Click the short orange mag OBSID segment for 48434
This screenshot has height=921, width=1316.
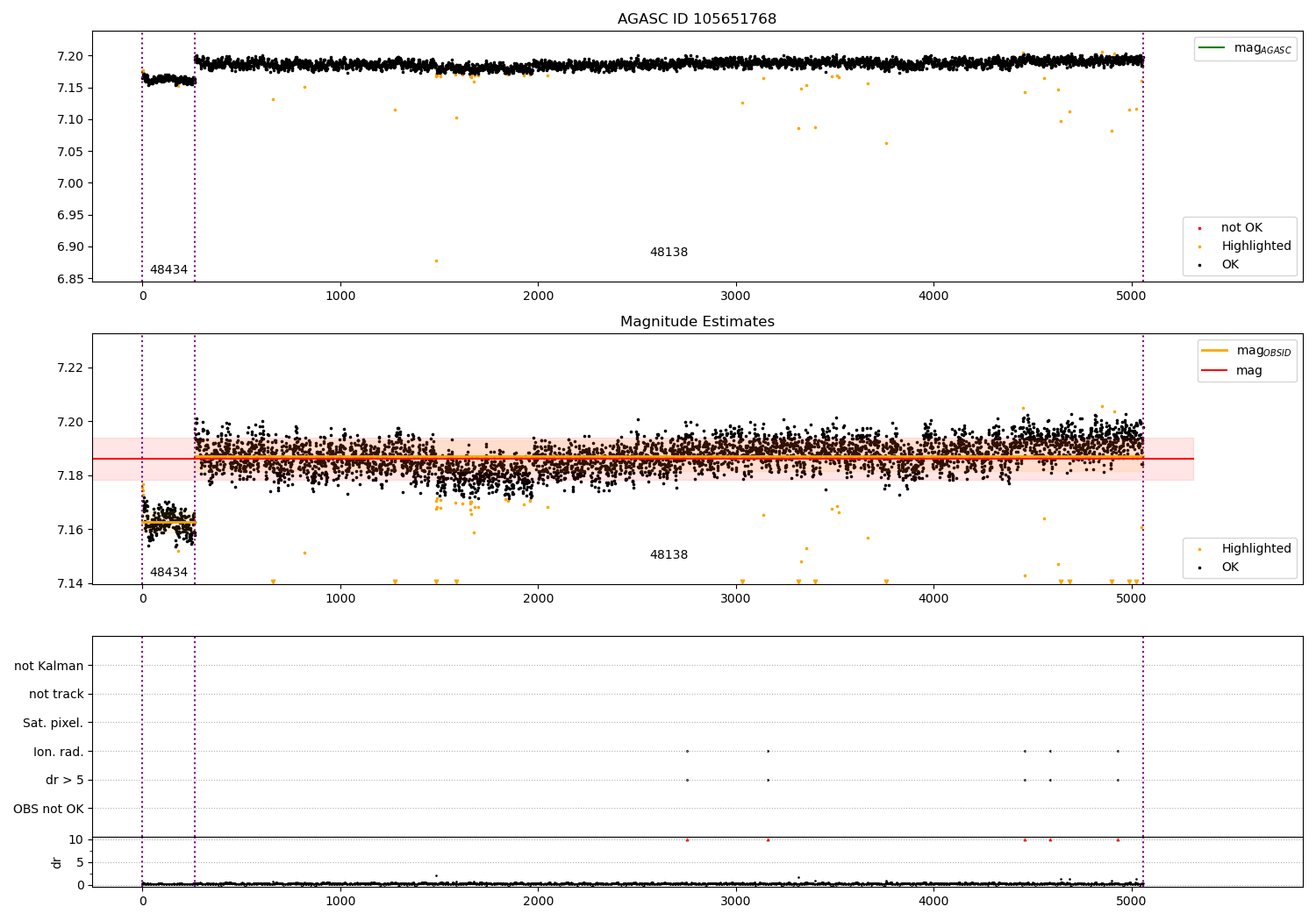tap(169, 522)
